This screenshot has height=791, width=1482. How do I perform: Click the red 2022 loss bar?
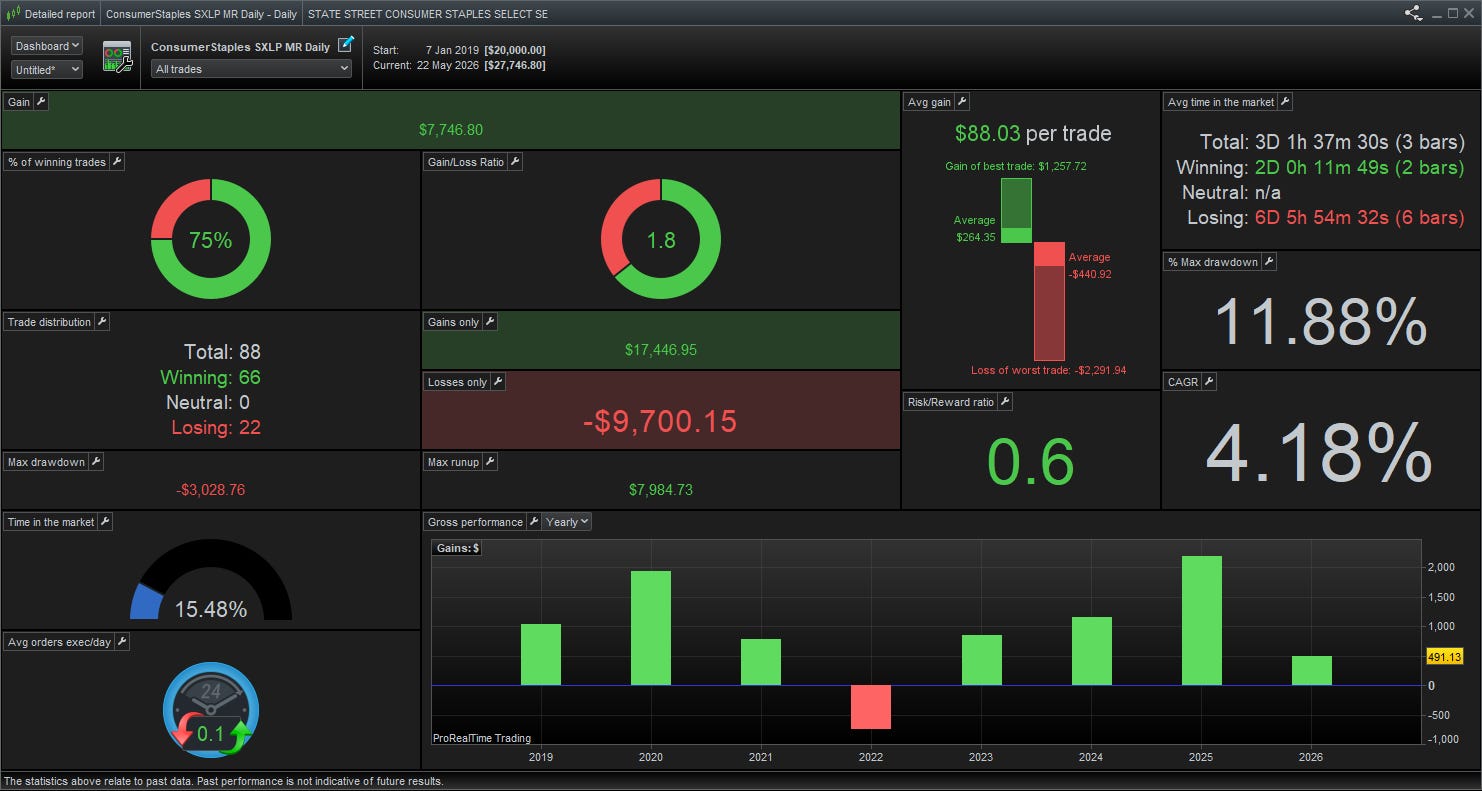tap(871, 707)
